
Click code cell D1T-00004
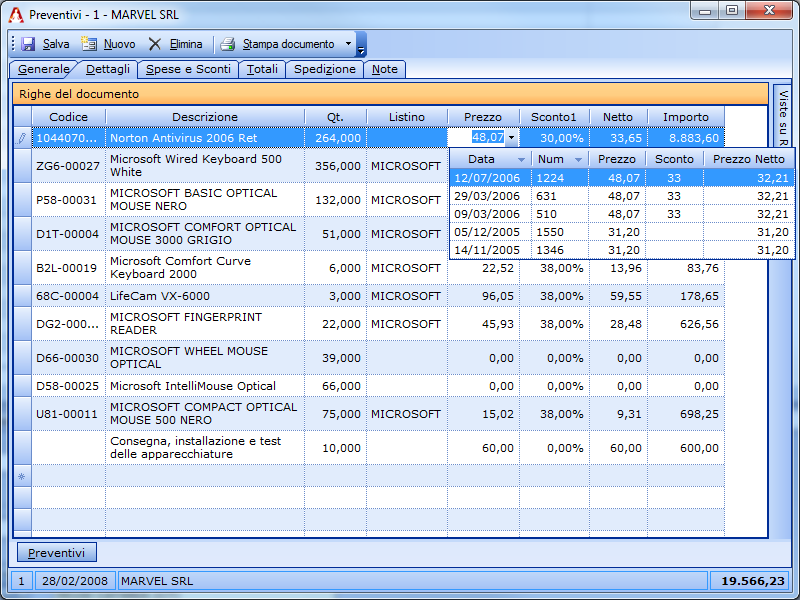click(x=68, y=234)
